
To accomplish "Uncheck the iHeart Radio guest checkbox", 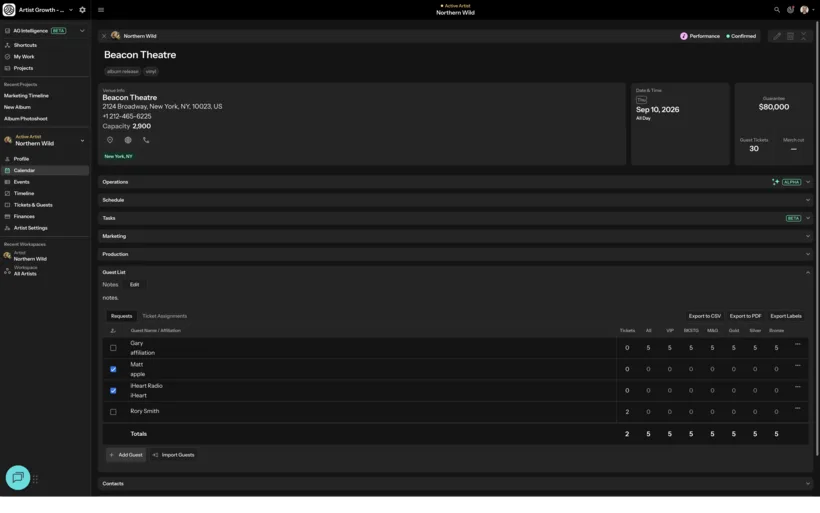I will [x=113, y=391].
